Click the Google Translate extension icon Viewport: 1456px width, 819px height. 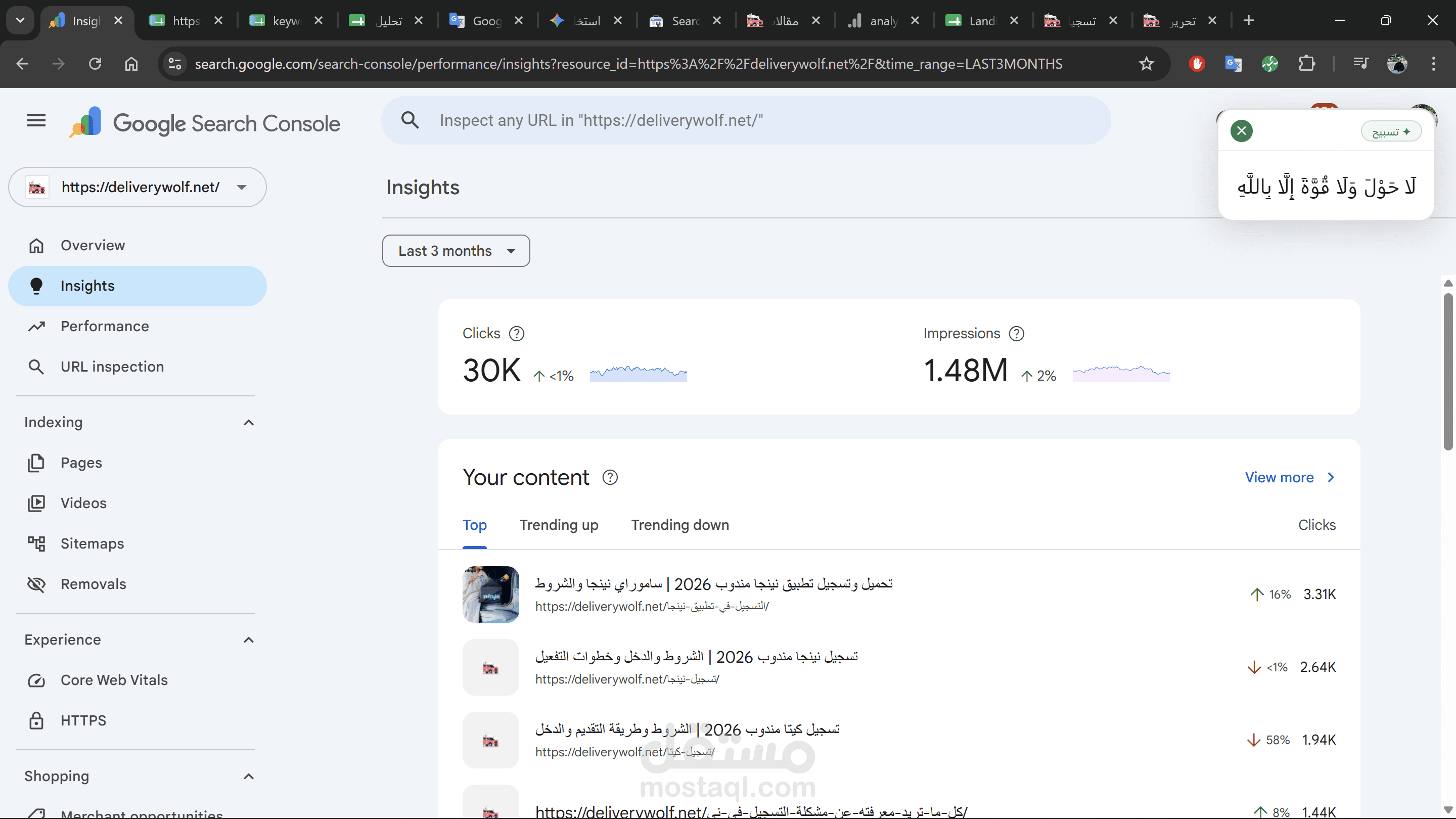coord(1233,64)
